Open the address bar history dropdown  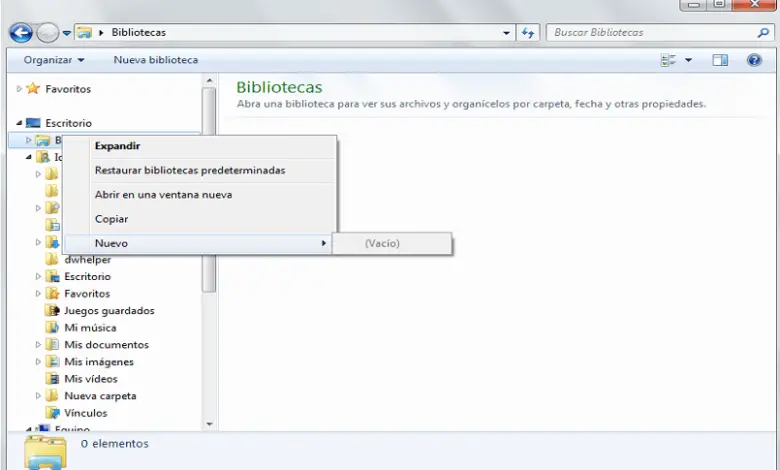pos(506,33)
